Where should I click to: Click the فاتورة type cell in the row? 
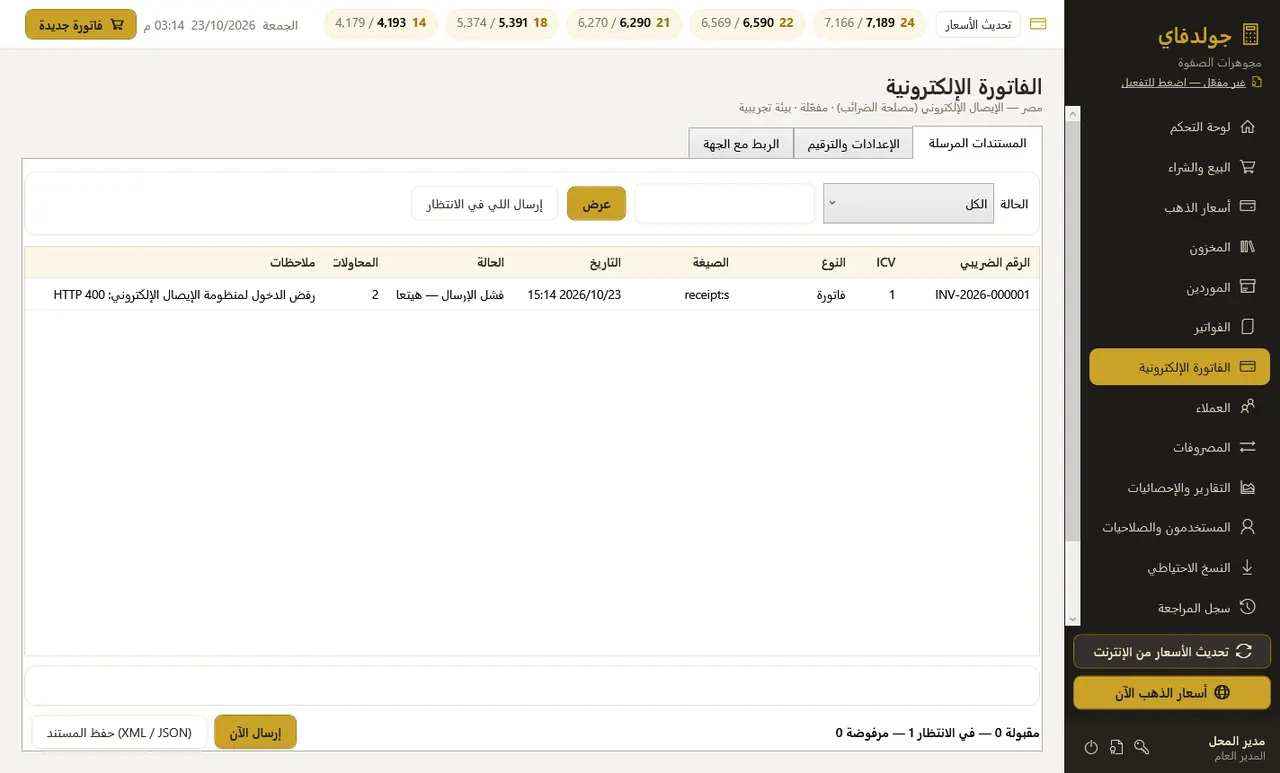pos(833,295)
